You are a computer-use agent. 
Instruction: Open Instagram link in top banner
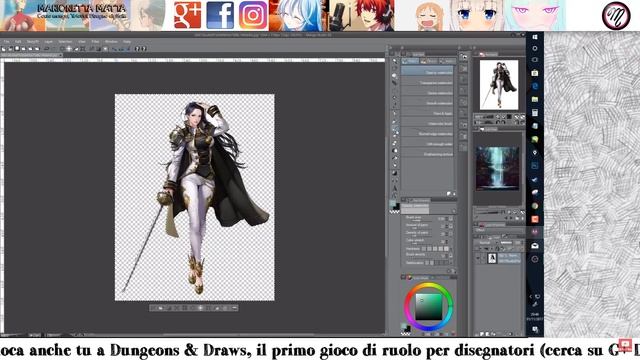253,16
